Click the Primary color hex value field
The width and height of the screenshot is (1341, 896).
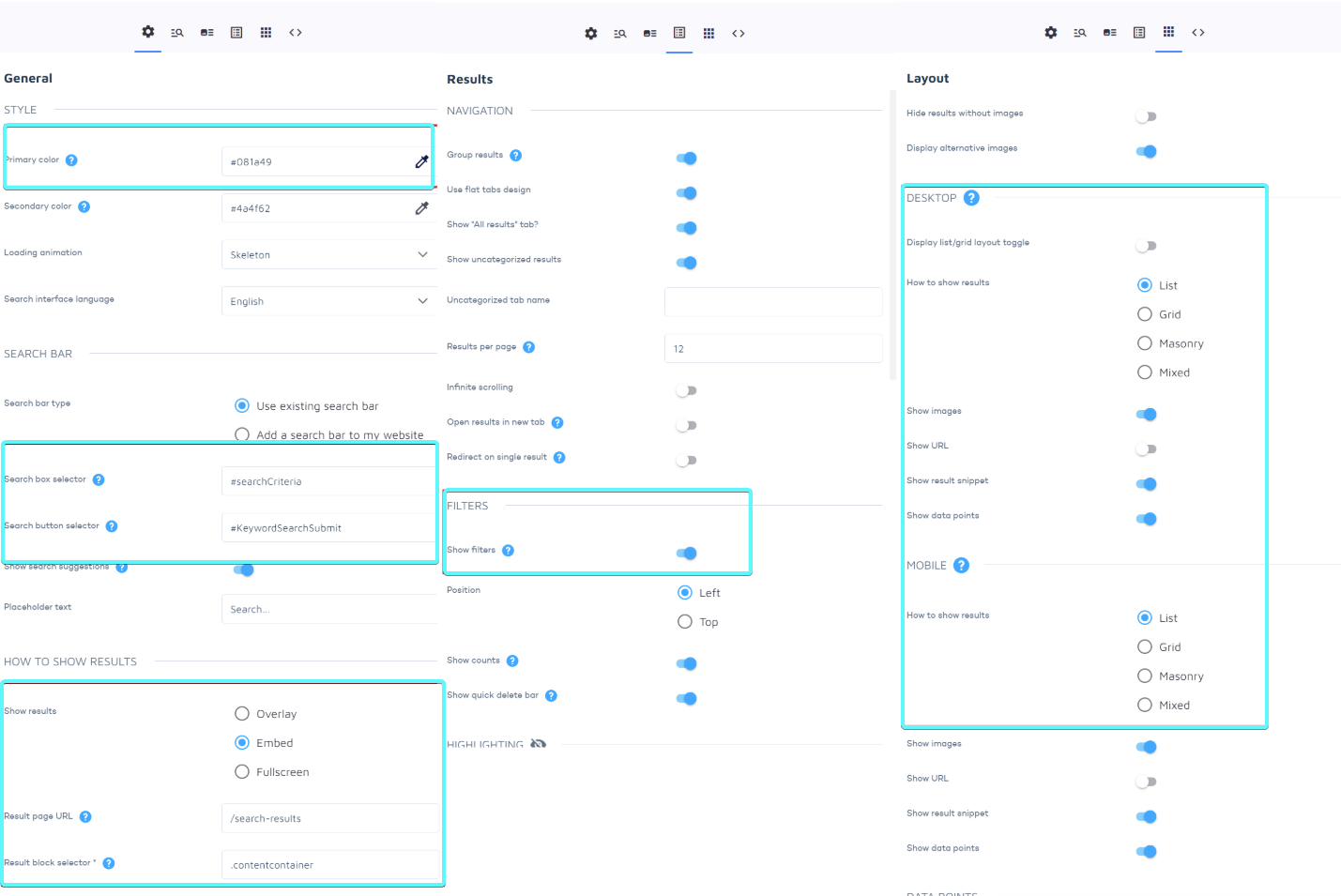point(314,162)
